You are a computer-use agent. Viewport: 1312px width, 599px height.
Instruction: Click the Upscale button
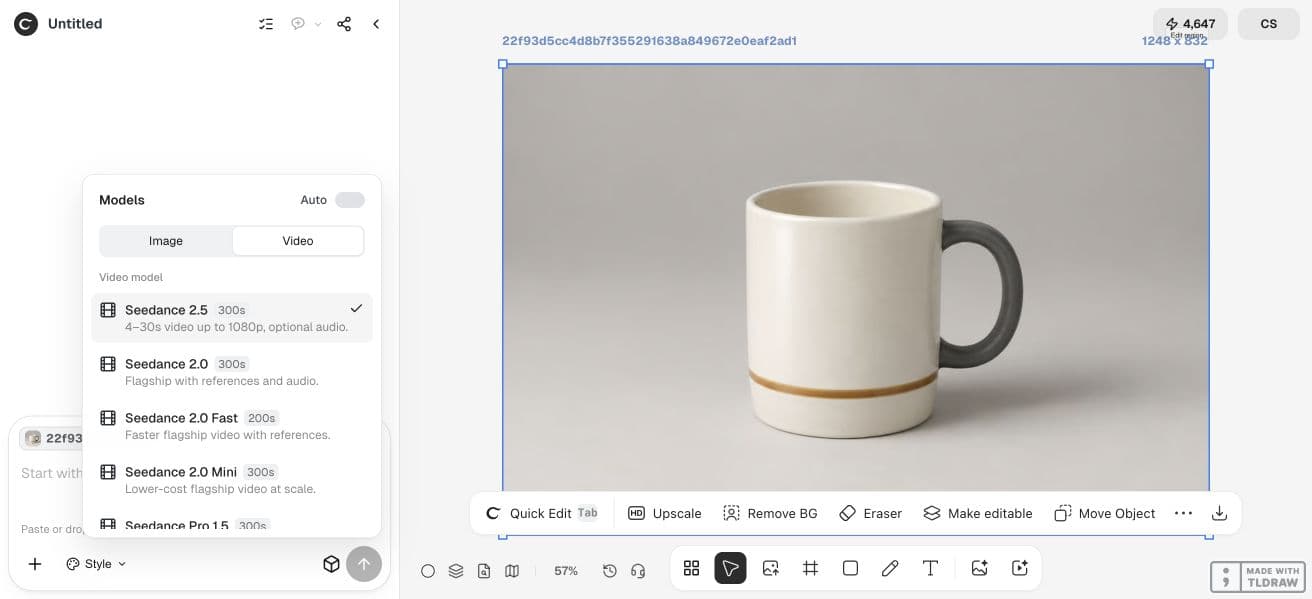(x=665, y=513)
